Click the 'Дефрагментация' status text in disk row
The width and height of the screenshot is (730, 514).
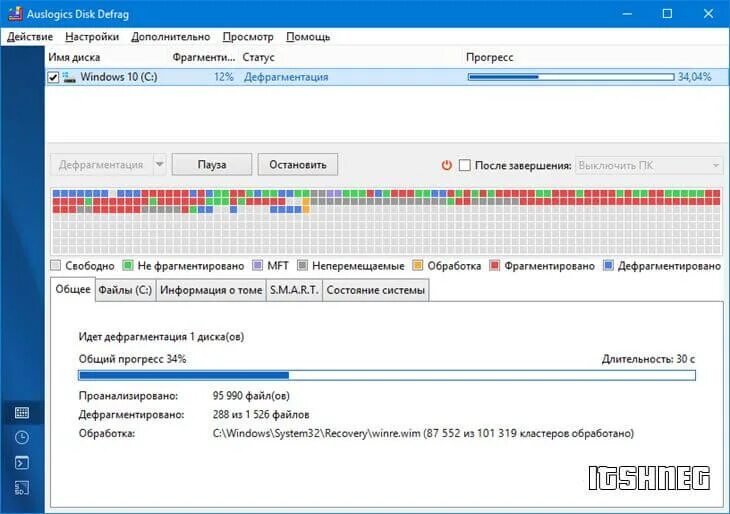[x=286, y=77]
